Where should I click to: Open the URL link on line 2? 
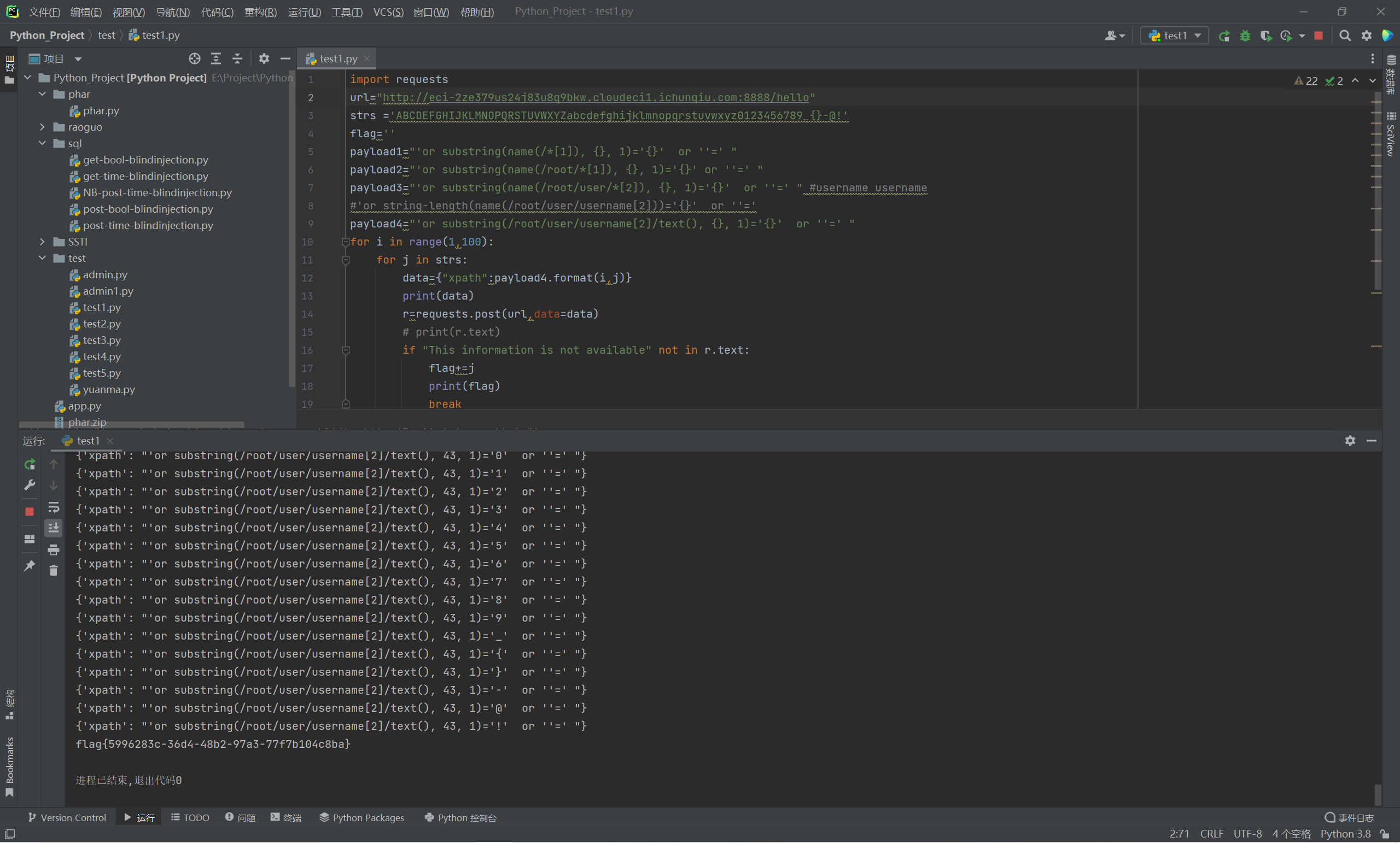click(596, 98)
